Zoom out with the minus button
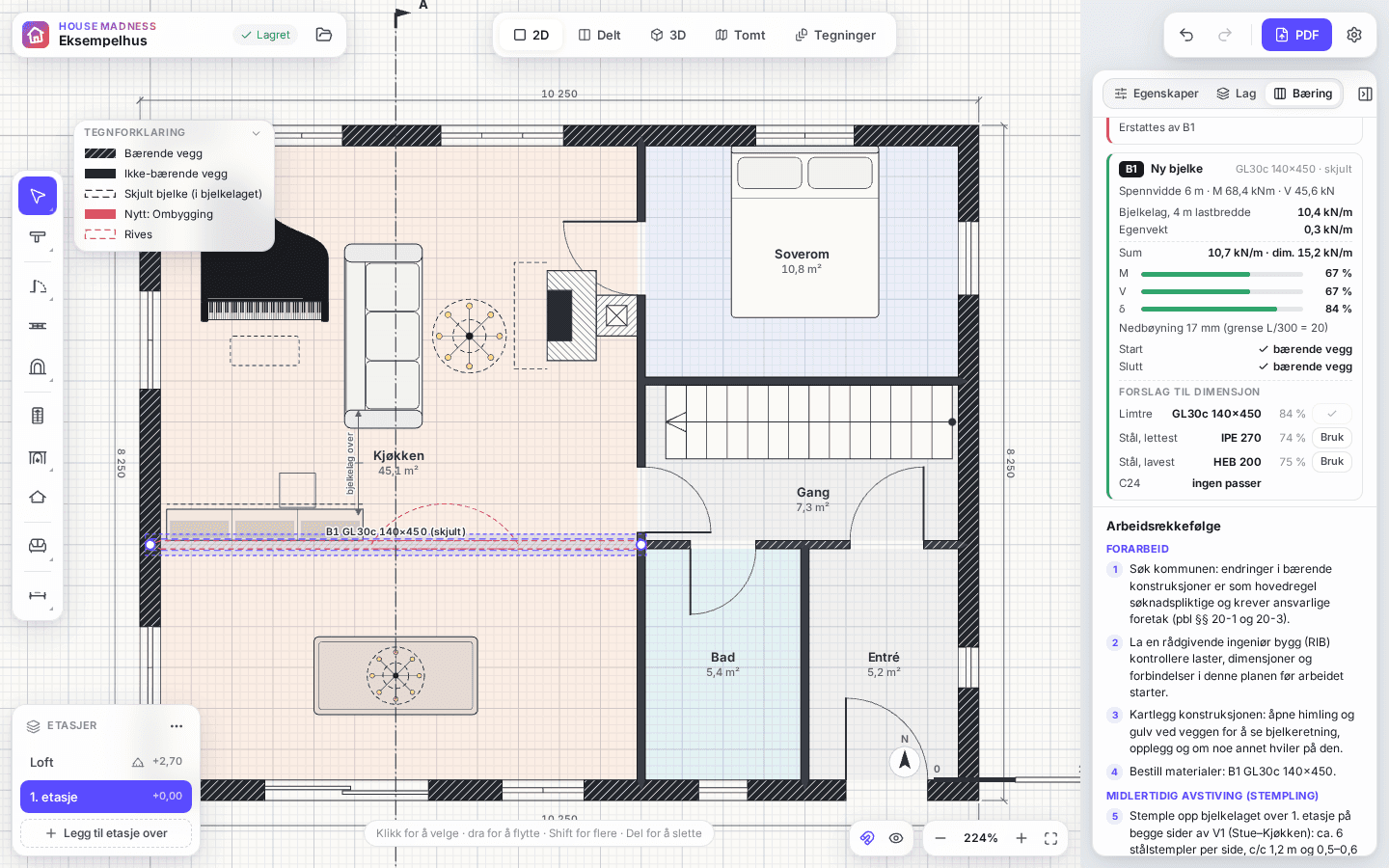Image resolution: width=1389 pixels, height=868 pixels. 940,838
